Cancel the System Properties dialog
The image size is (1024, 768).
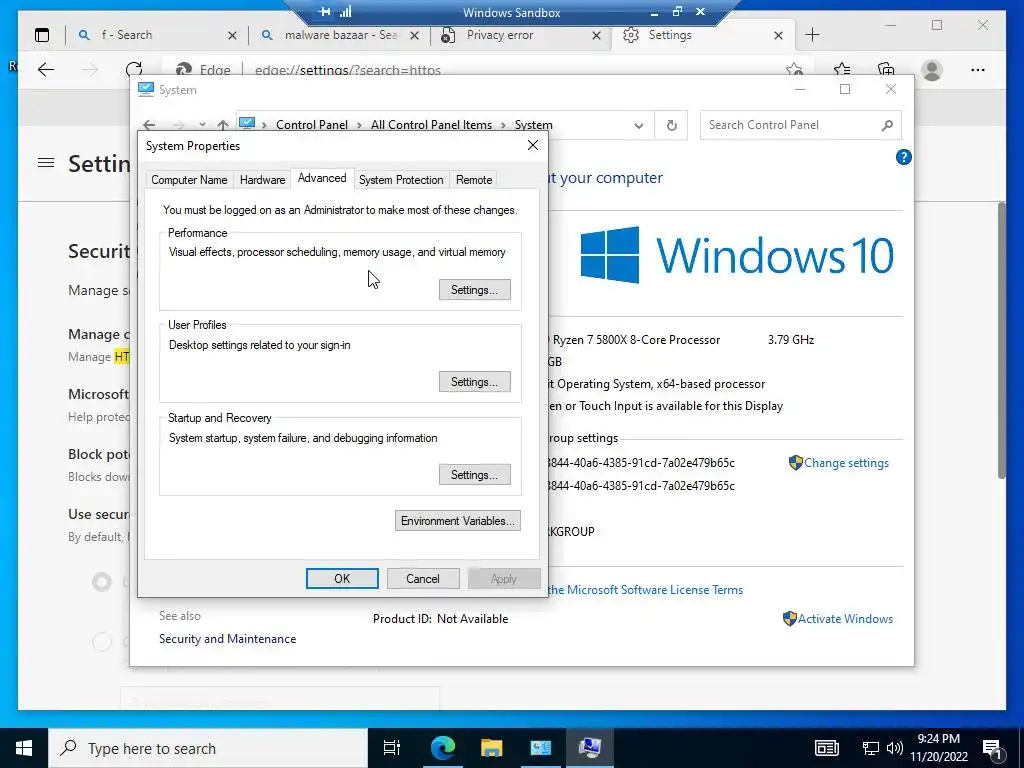tap(423, 579)
